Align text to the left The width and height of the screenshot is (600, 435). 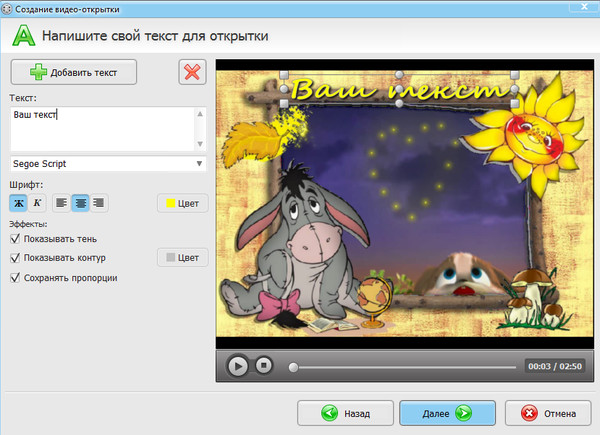[x=62, y=203]
